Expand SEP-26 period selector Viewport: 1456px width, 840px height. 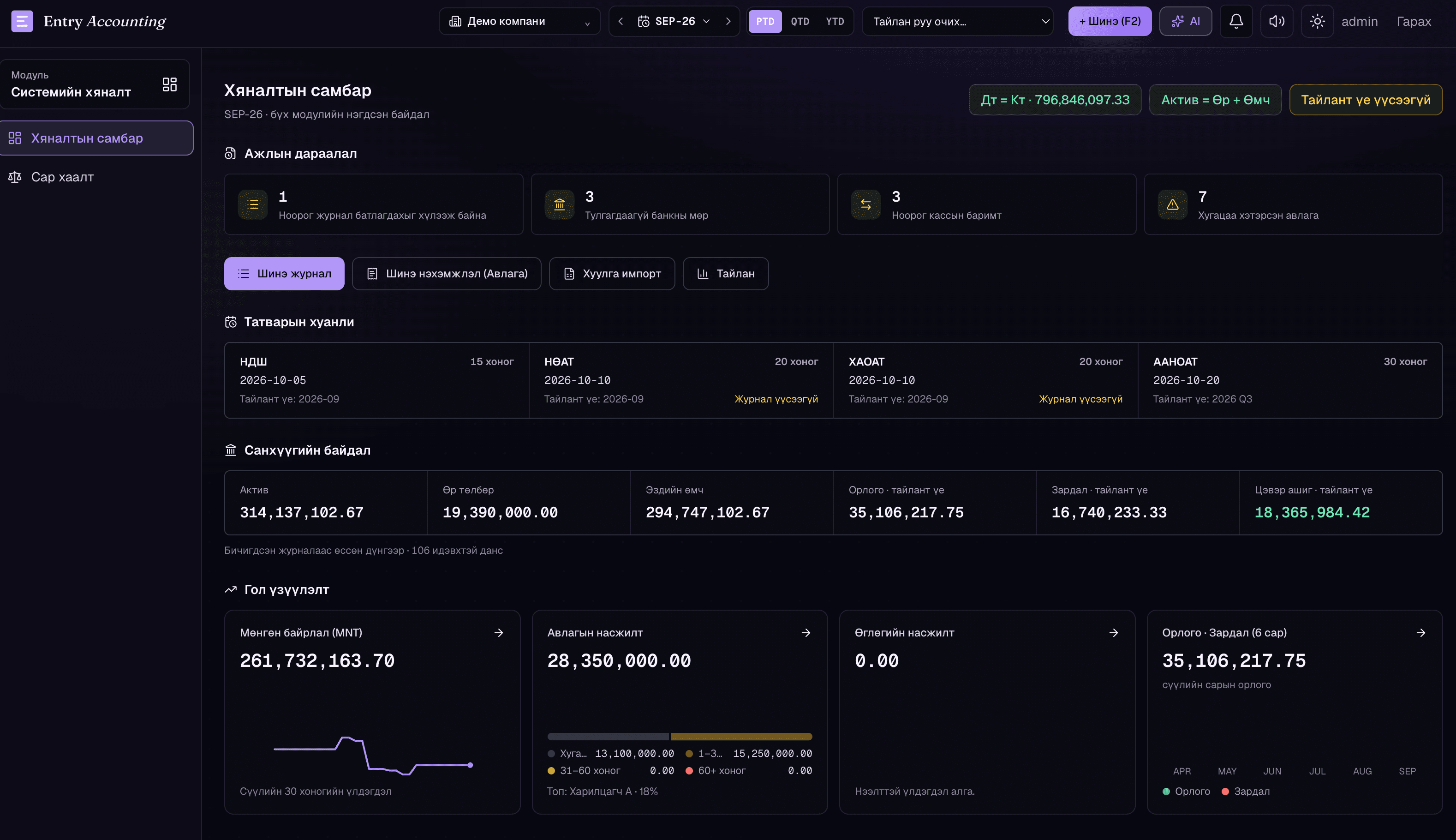(674, 21)
